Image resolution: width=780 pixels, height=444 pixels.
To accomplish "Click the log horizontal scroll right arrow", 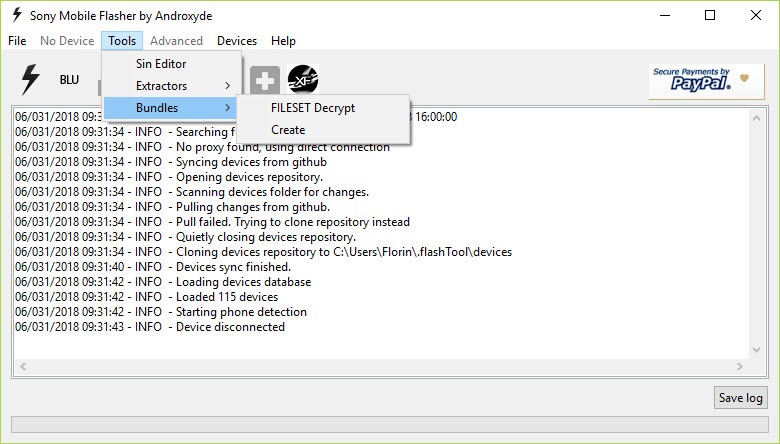I will click(740, 366).
